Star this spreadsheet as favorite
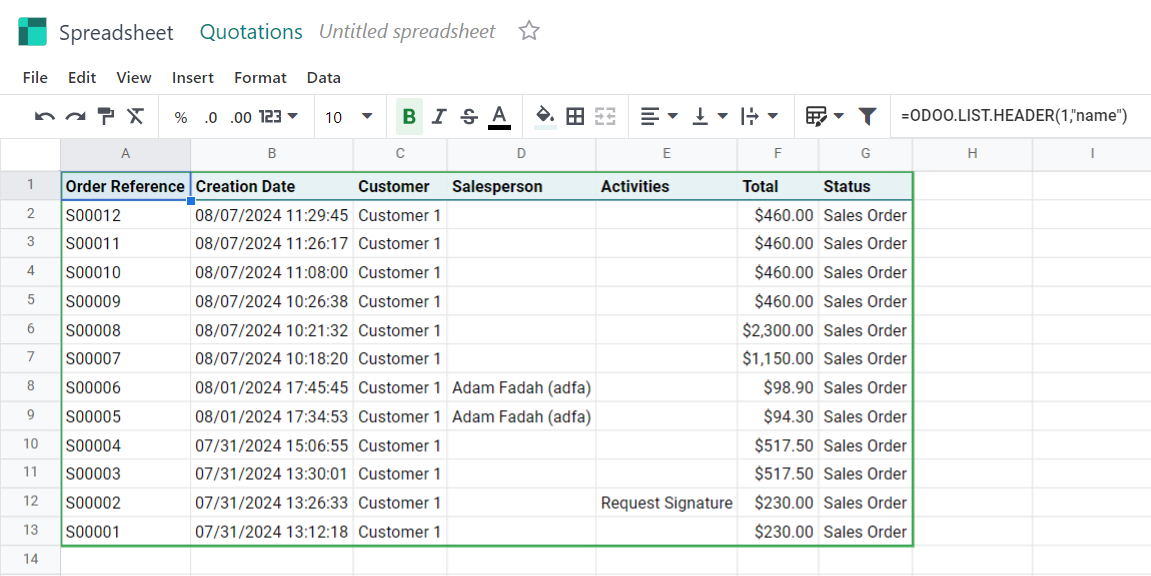1151x576 pixels. point(529,32)
